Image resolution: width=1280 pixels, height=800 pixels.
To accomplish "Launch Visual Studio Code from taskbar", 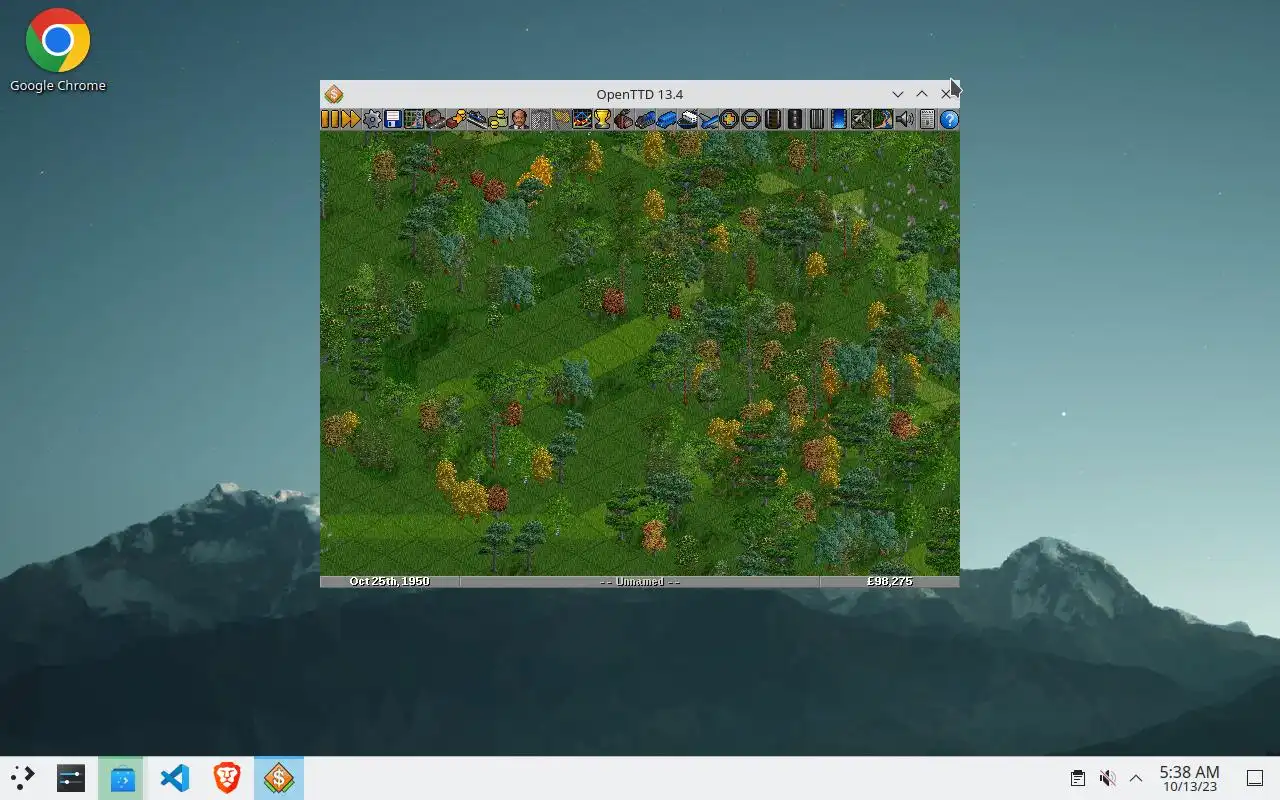I will point(175,778).
